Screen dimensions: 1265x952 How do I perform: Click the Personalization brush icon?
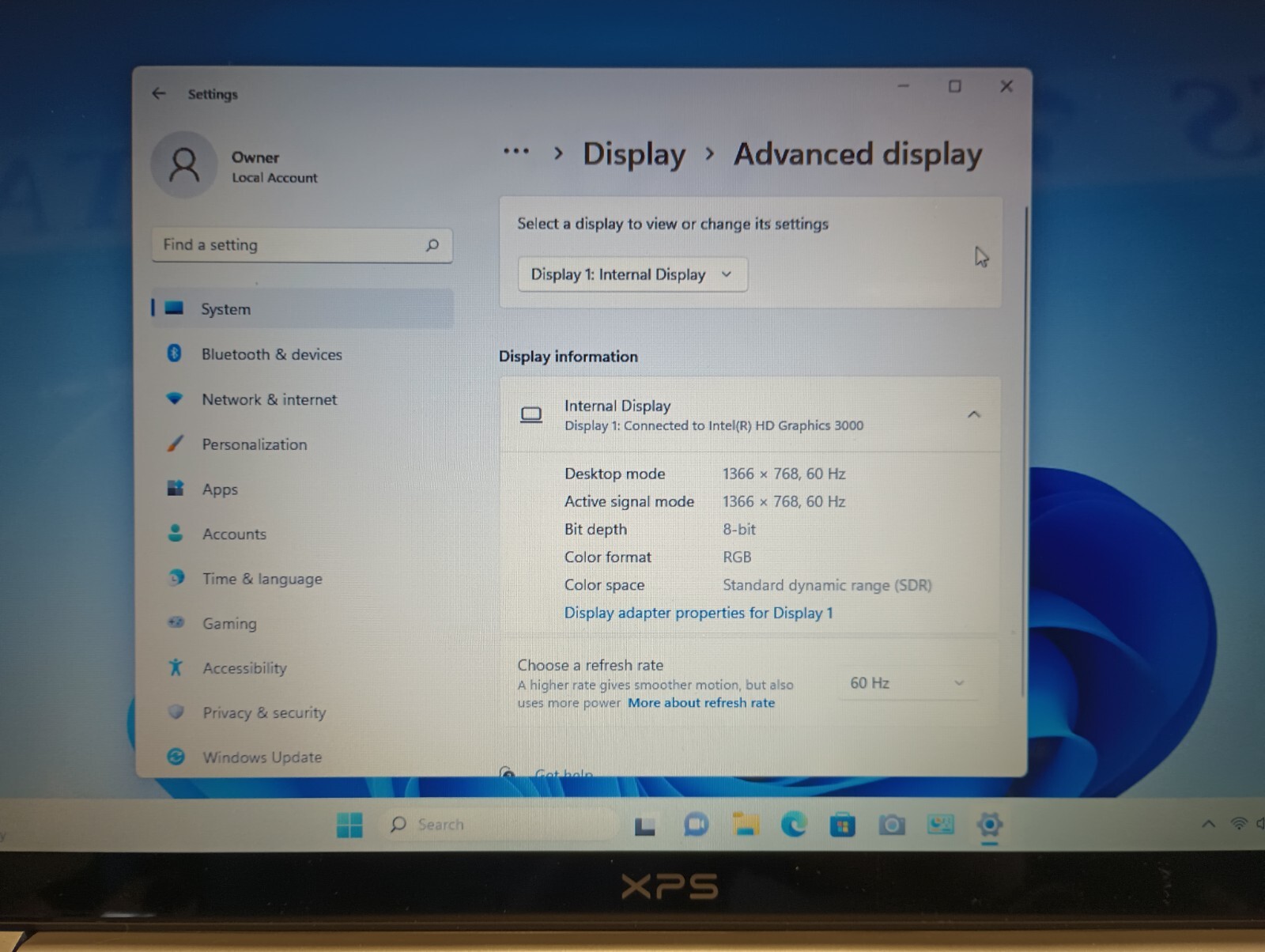(x=175, y=444)
